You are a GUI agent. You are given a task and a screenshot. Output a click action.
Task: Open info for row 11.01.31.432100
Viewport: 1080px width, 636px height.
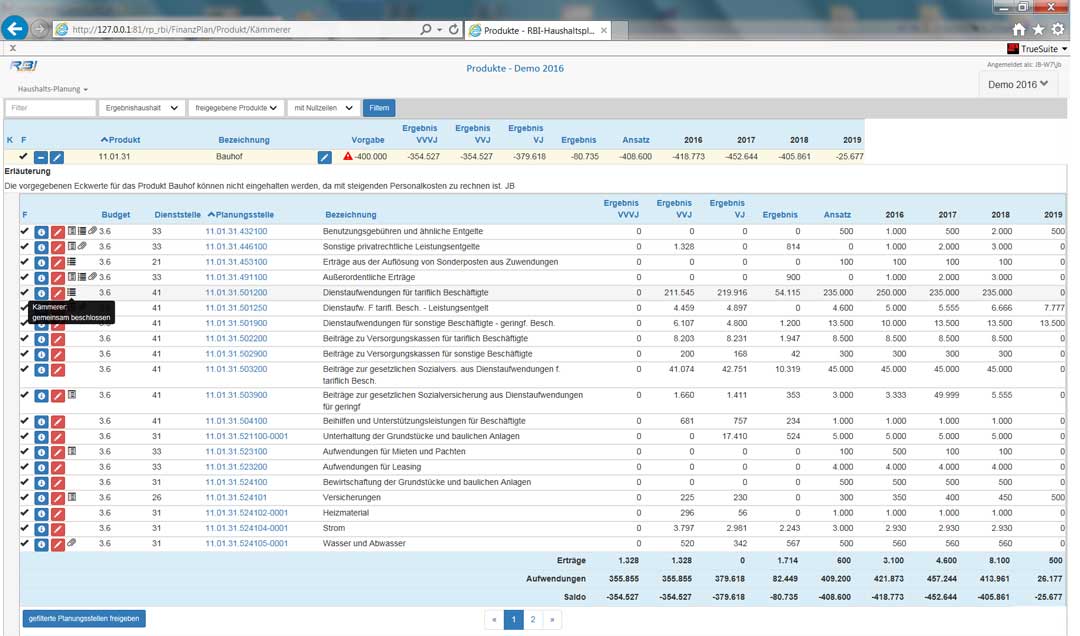[x=41, y=232]
